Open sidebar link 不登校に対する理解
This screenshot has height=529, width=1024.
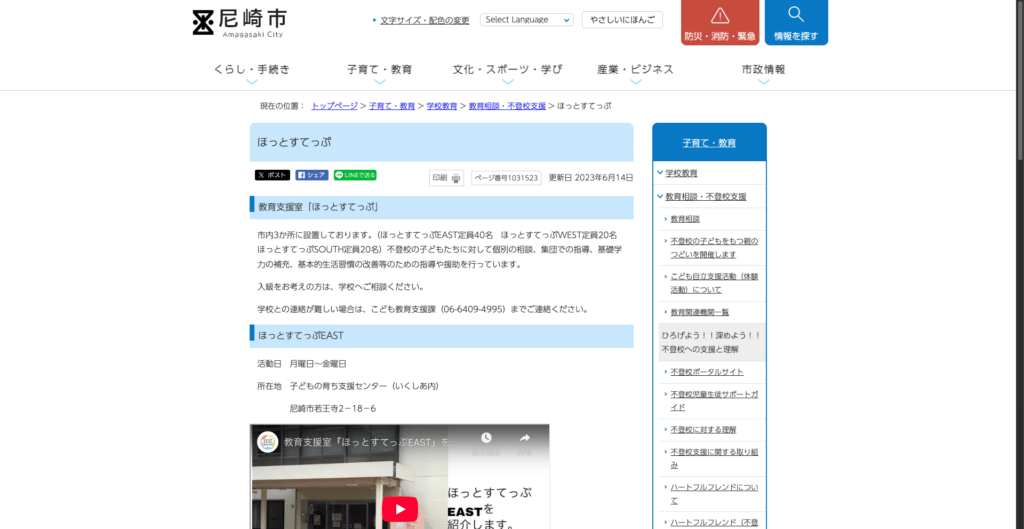703,430
